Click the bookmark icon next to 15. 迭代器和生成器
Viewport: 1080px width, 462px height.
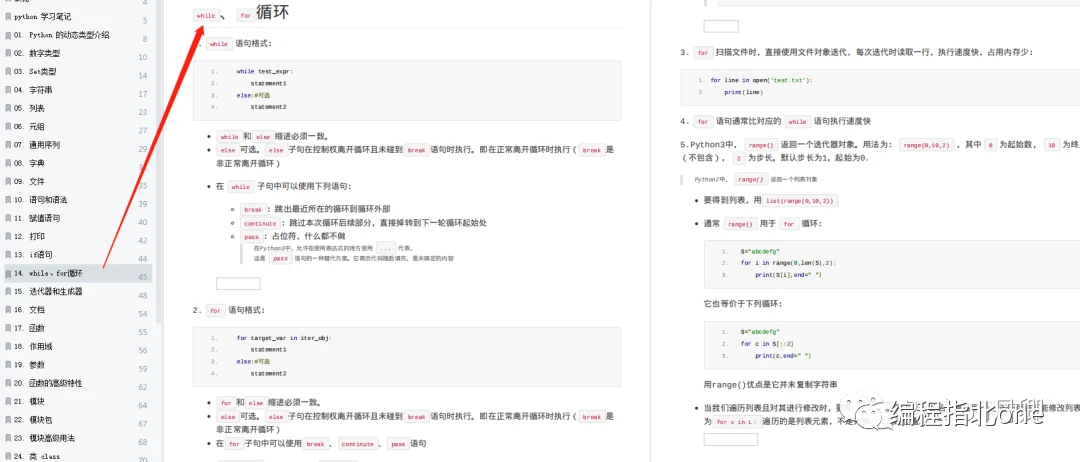coord(8,291)
